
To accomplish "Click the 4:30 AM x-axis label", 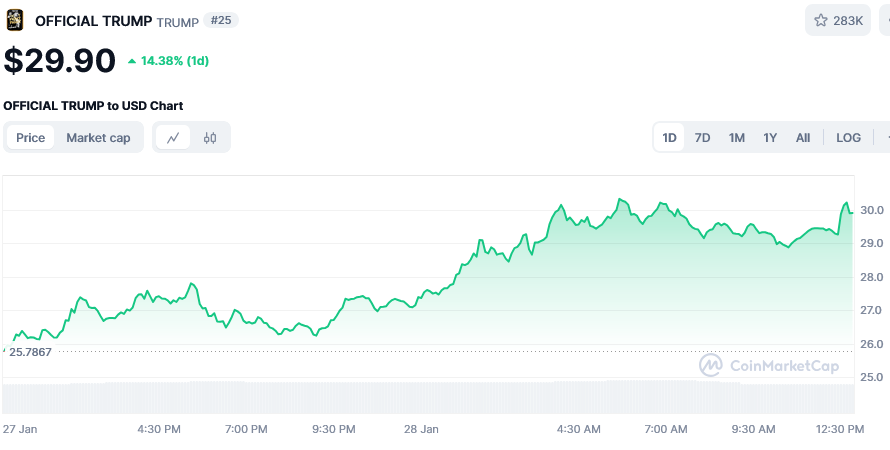I will tap(578, 429).
